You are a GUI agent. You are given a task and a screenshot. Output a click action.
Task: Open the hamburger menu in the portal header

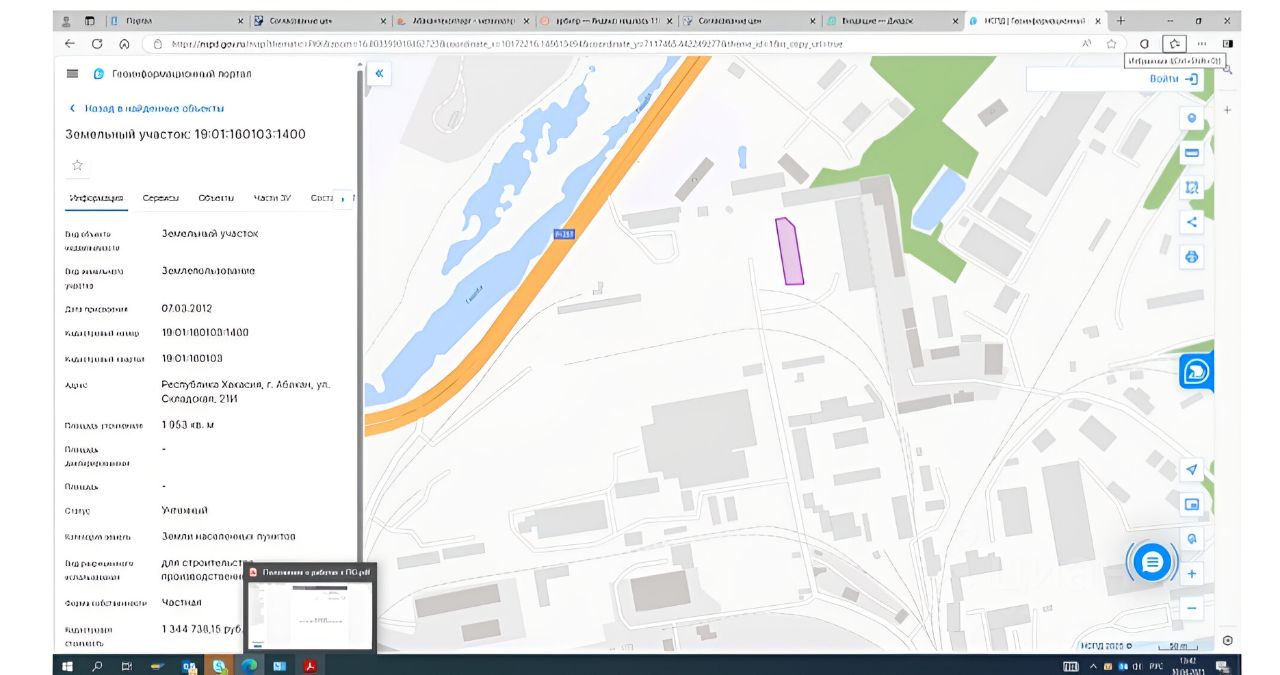click(72, 73)
